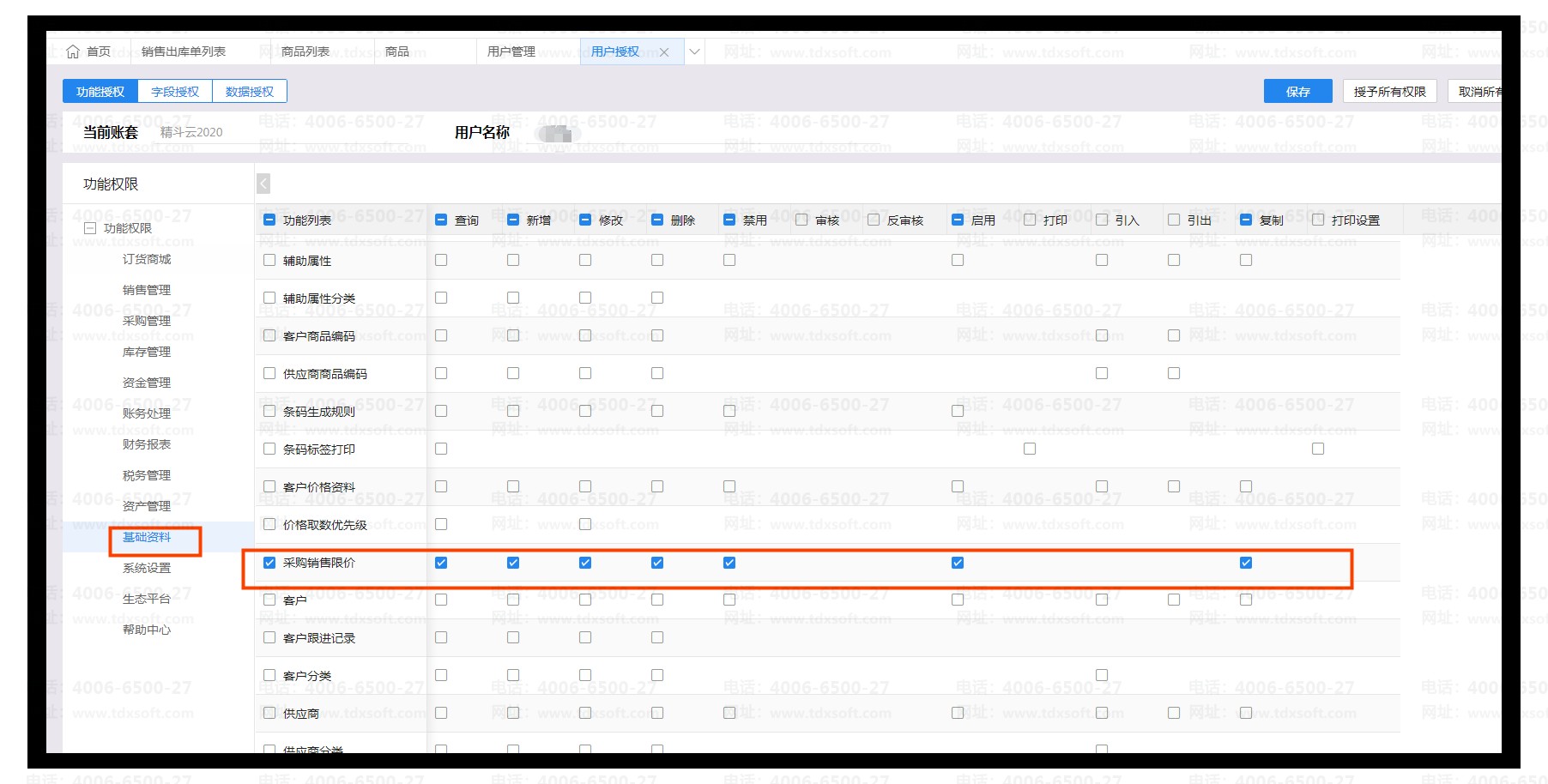Switch to the 数据授权 tab
This screenshot has width=1548, height=784.
(x=250, y=92)
